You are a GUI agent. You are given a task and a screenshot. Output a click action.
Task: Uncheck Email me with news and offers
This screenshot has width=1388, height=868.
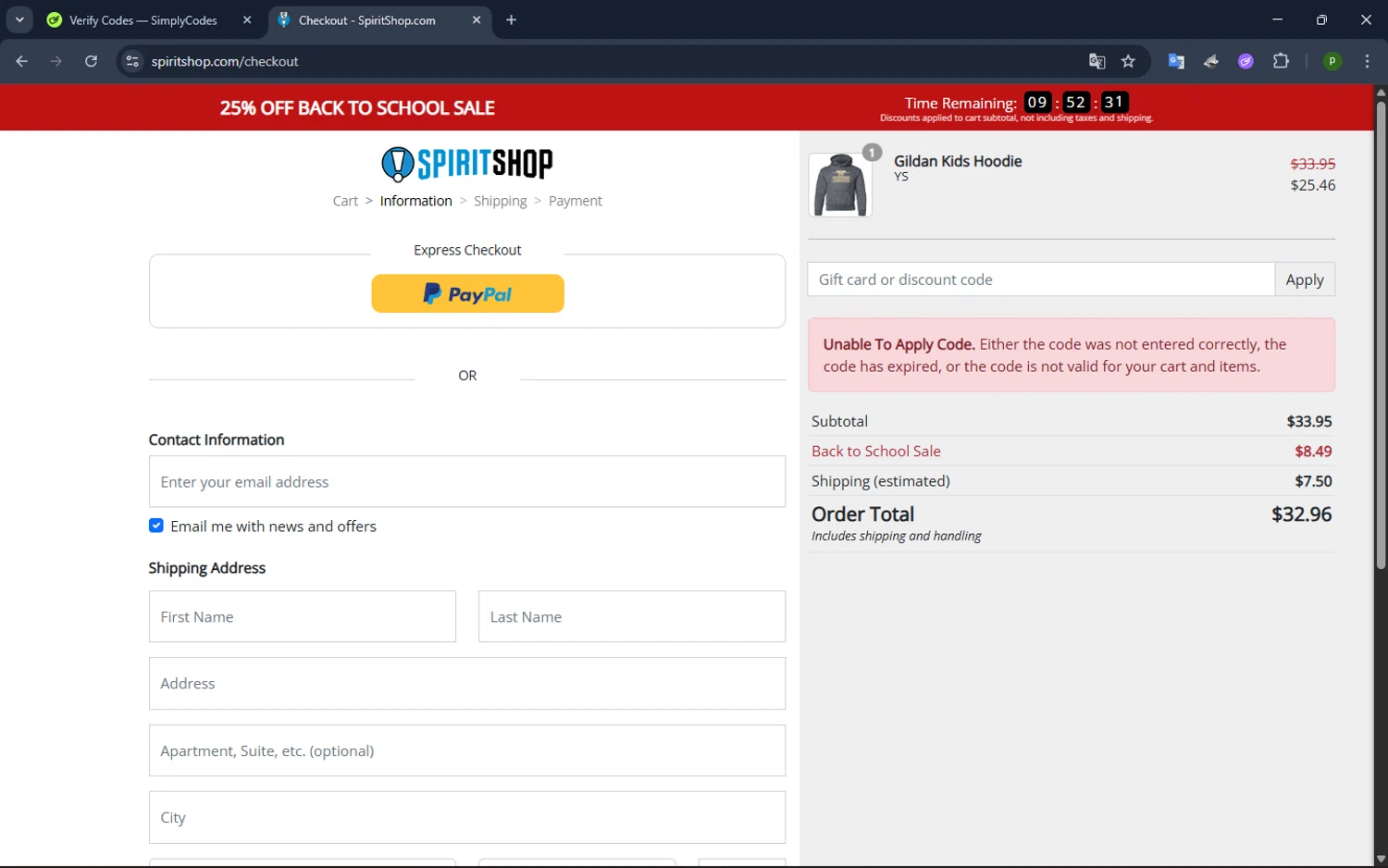[156, 526]
